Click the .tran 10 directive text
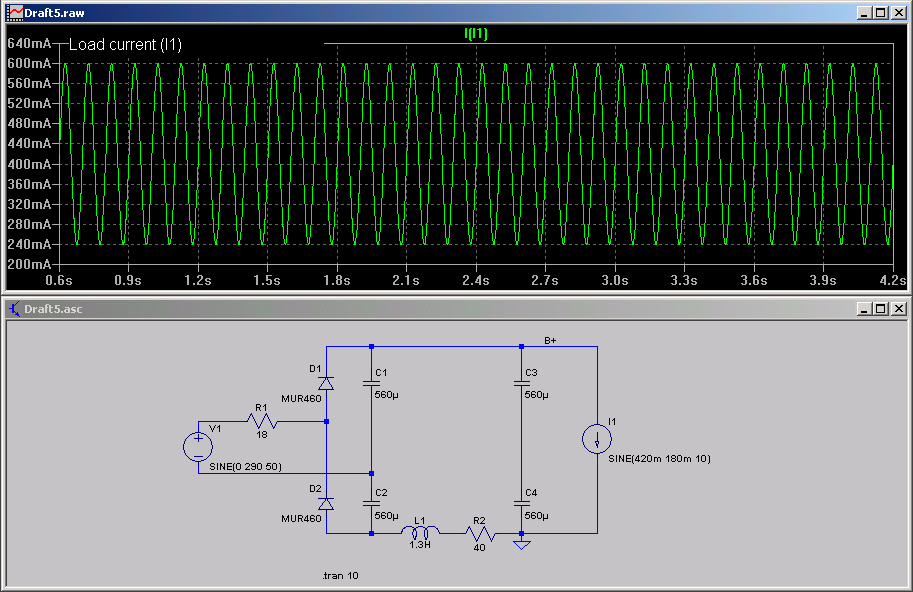The width and height of the screenshot is (913, 592). point(341,576)
